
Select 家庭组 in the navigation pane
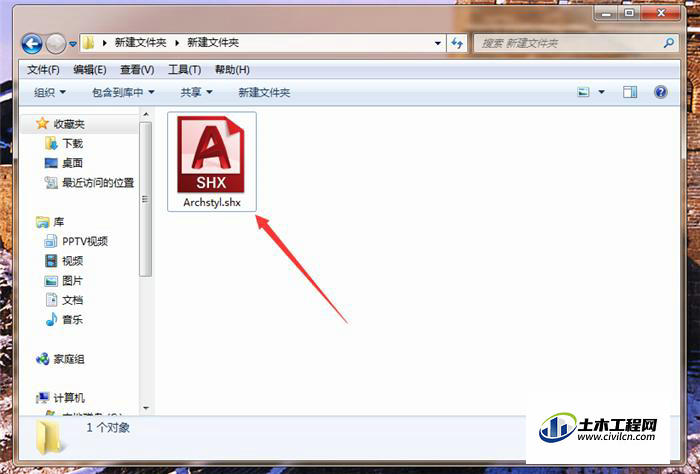pos(69,359)
